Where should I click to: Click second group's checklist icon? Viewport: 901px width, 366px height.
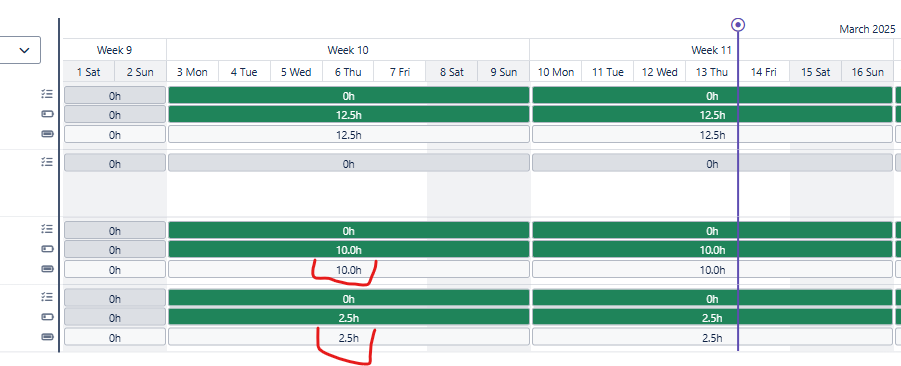pyautogui.click(x=47, y=163)
